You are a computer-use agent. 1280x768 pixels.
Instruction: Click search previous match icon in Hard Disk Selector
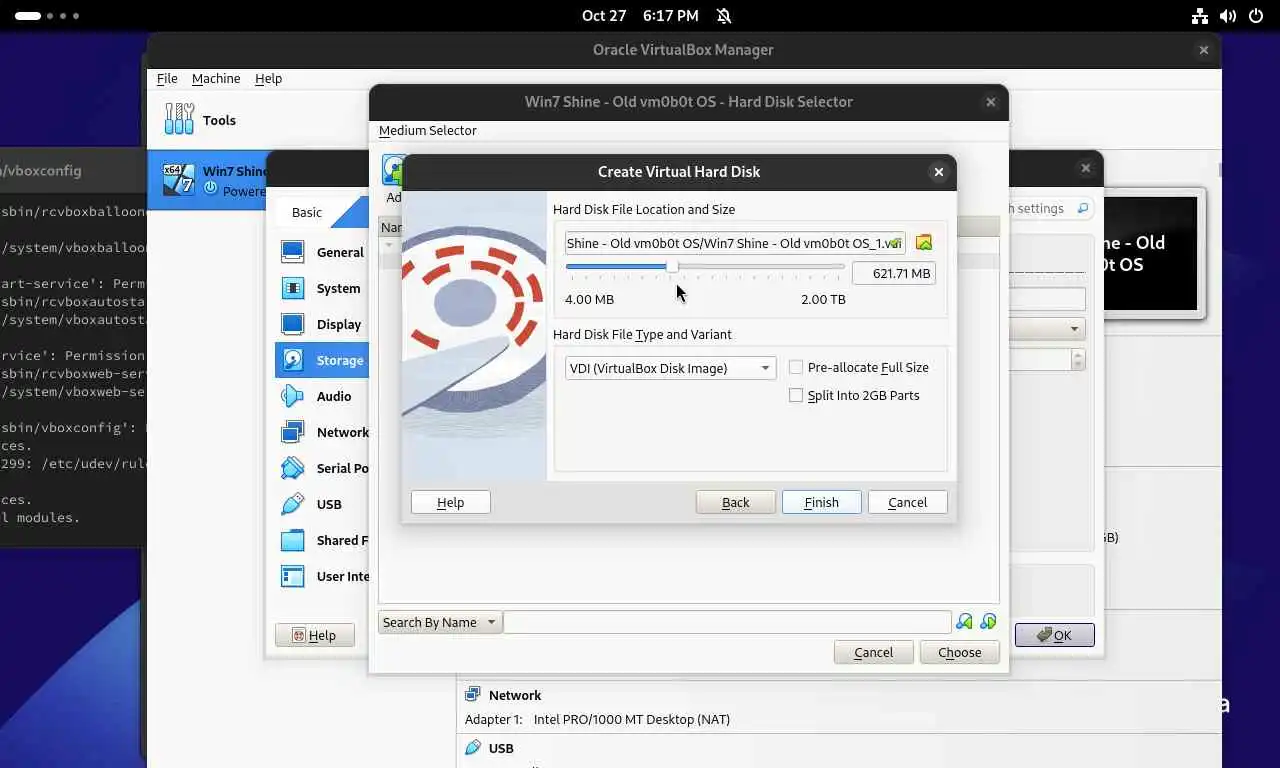(x=964, y=622)
